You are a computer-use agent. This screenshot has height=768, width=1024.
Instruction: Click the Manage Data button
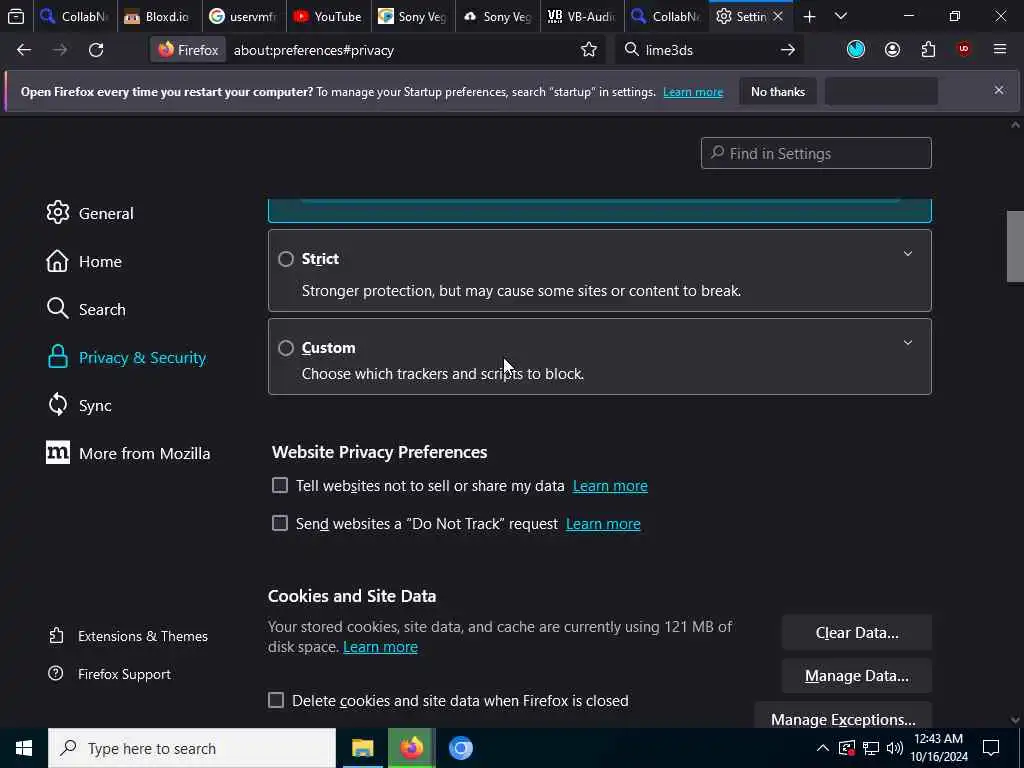tap(857, 675)
